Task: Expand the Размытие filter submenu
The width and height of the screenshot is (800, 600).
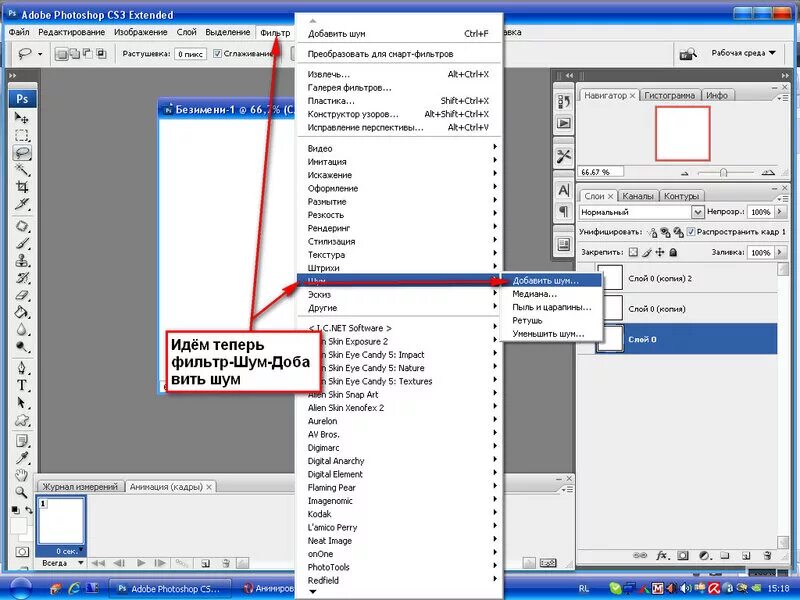Action: [x=399, y=202]
